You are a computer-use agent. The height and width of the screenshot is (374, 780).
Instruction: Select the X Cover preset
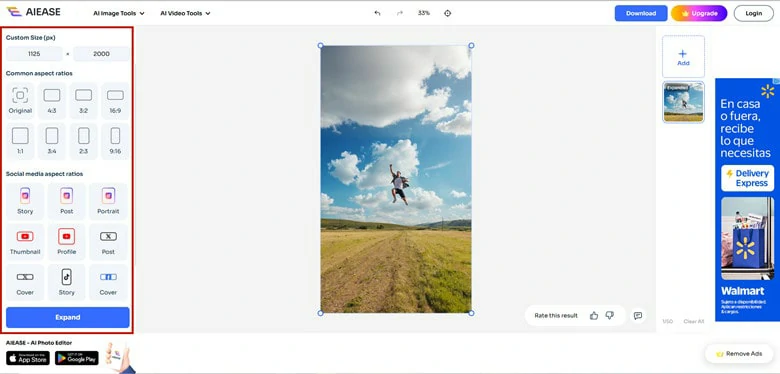pyautogui.click(x=25, y=282)
